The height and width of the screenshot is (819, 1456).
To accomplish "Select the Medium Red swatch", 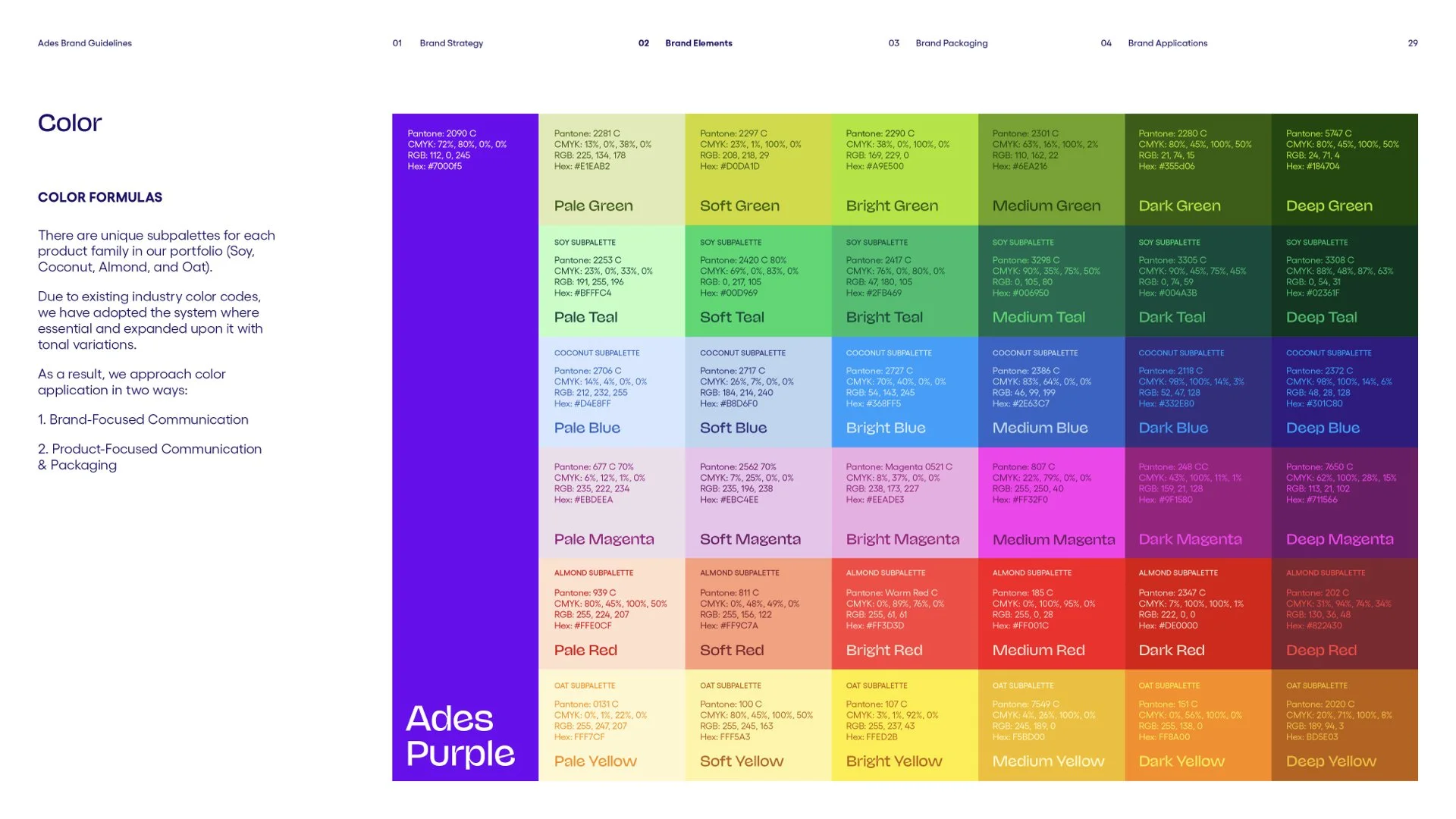I will point(1051,614).
